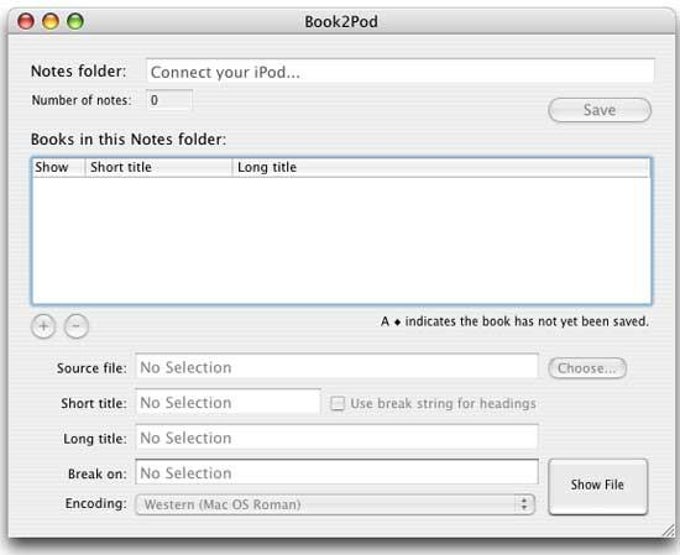
Task: Select the Long title text field
Action: click(336, 438)
